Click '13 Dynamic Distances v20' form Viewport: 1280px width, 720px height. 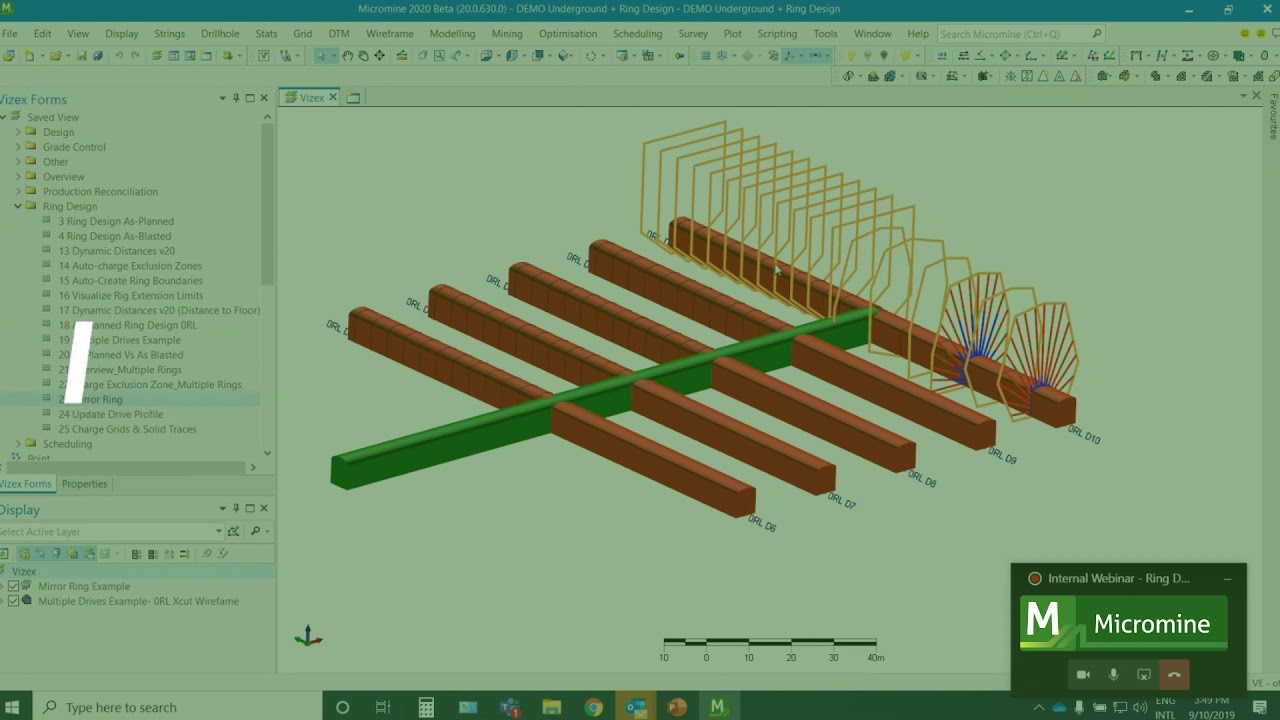pos(116,251)
